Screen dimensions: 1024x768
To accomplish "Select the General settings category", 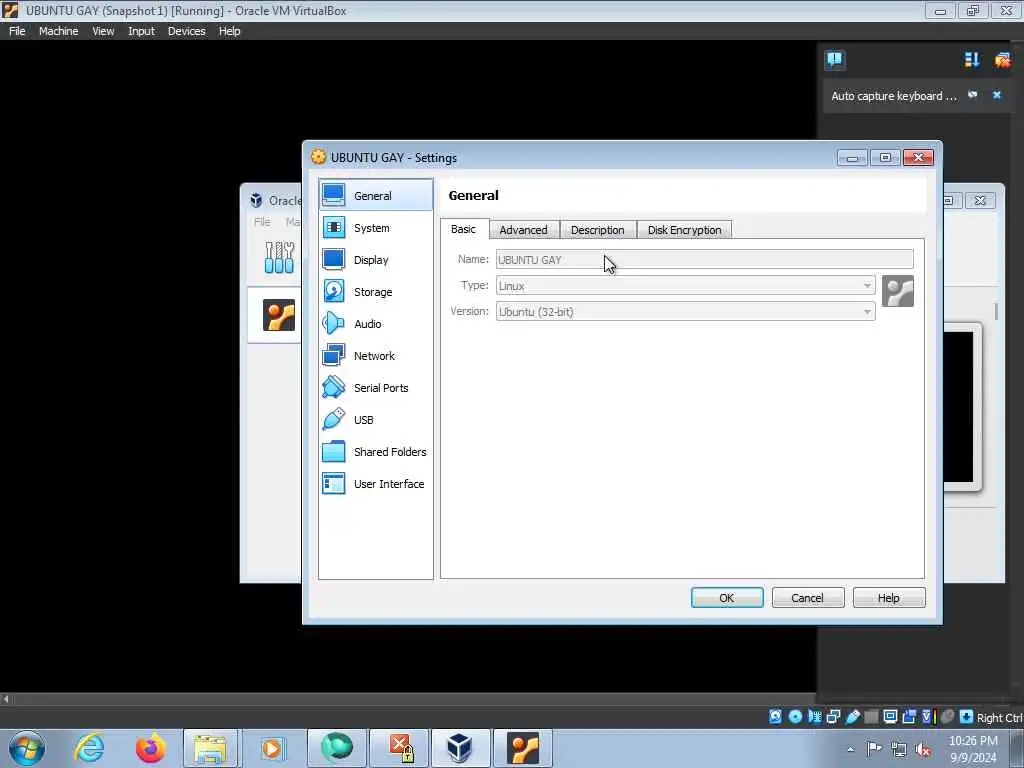I will click(x=376, y=195).
